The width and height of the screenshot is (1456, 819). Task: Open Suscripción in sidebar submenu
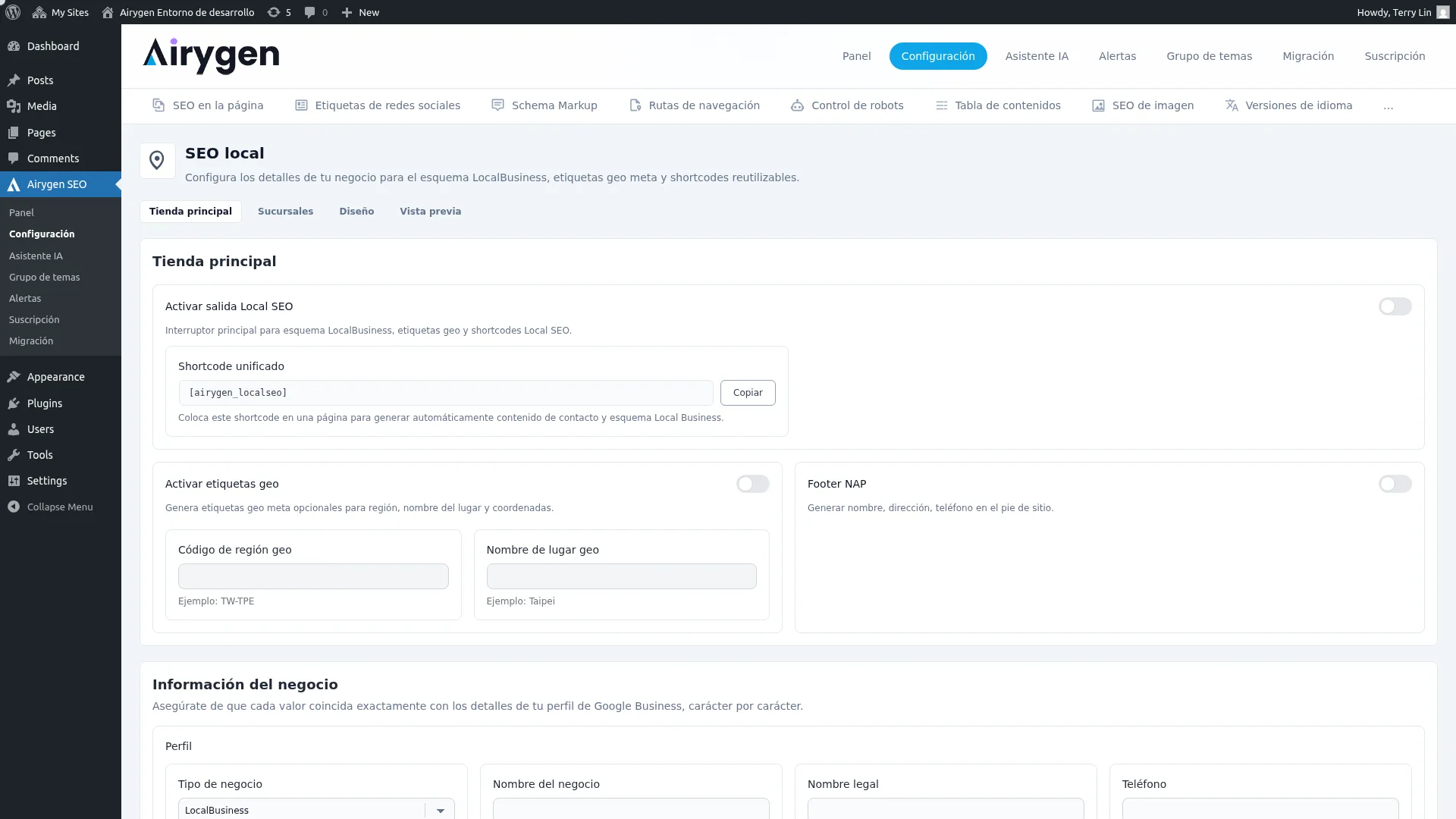(x=34, y=320)
